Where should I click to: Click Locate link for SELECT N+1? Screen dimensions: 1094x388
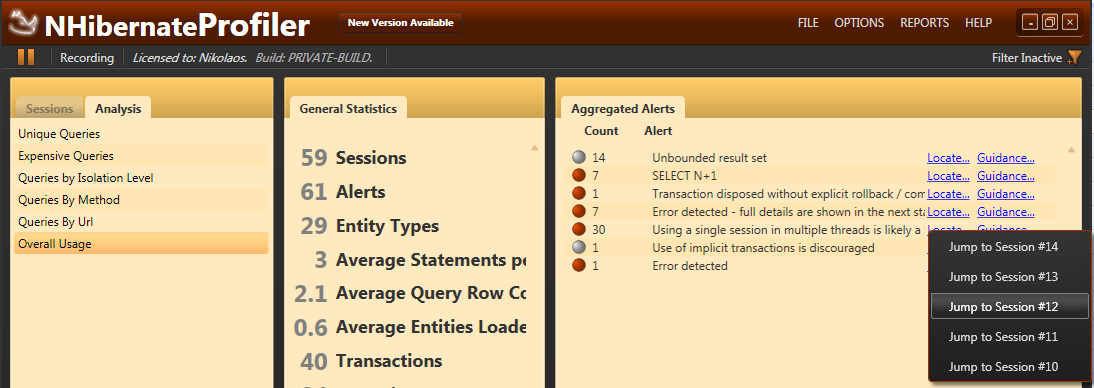pyautogui.click(x=948, y=176)
